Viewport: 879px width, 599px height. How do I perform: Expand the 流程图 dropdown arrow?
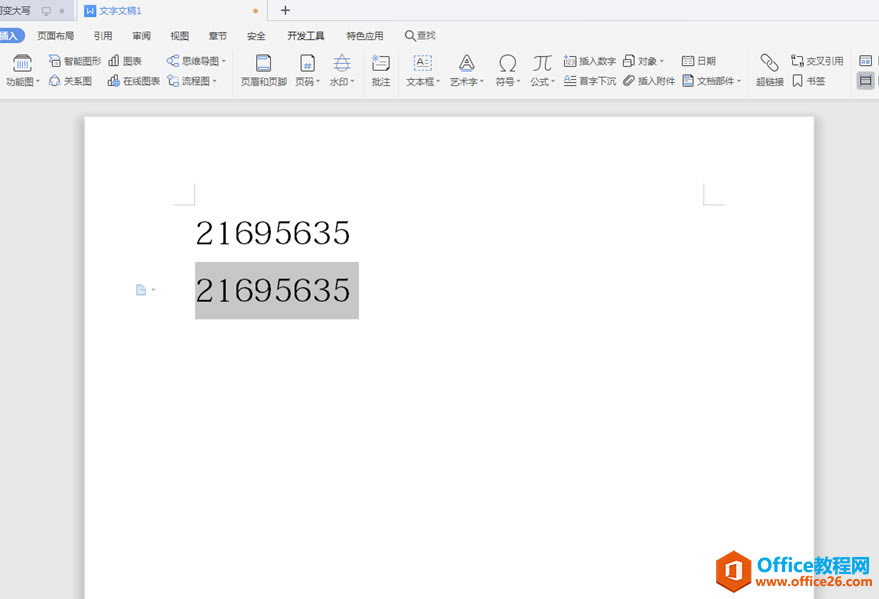click(215, 82)
